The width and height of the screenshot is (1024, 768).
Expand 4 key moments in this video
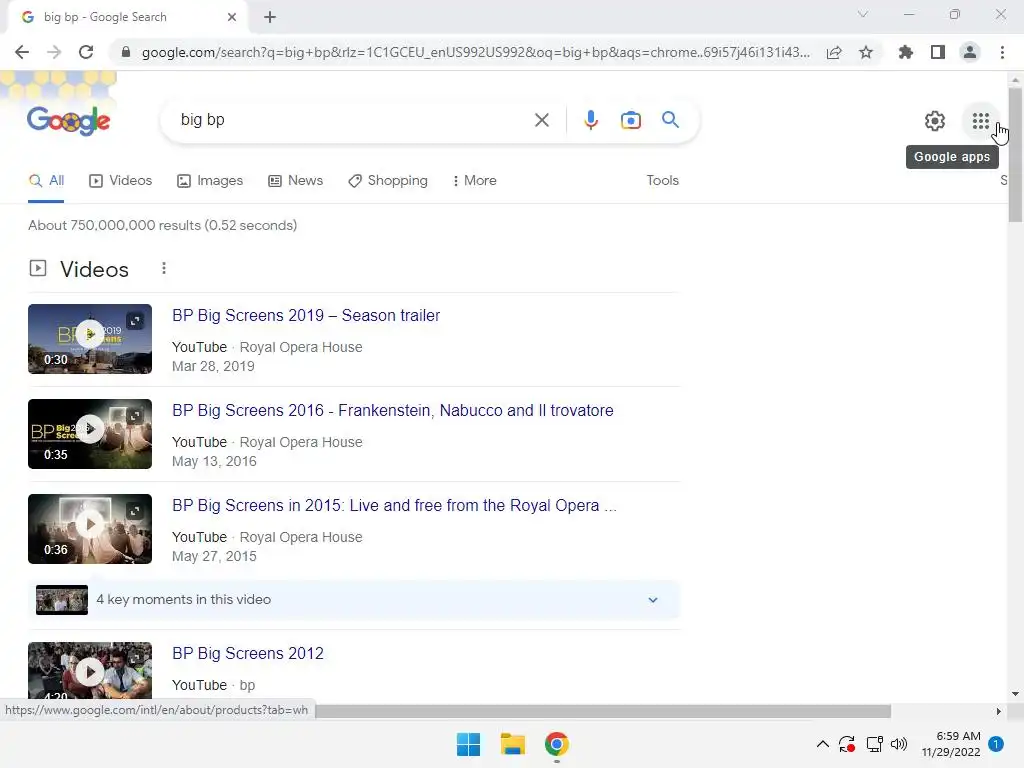353,600
